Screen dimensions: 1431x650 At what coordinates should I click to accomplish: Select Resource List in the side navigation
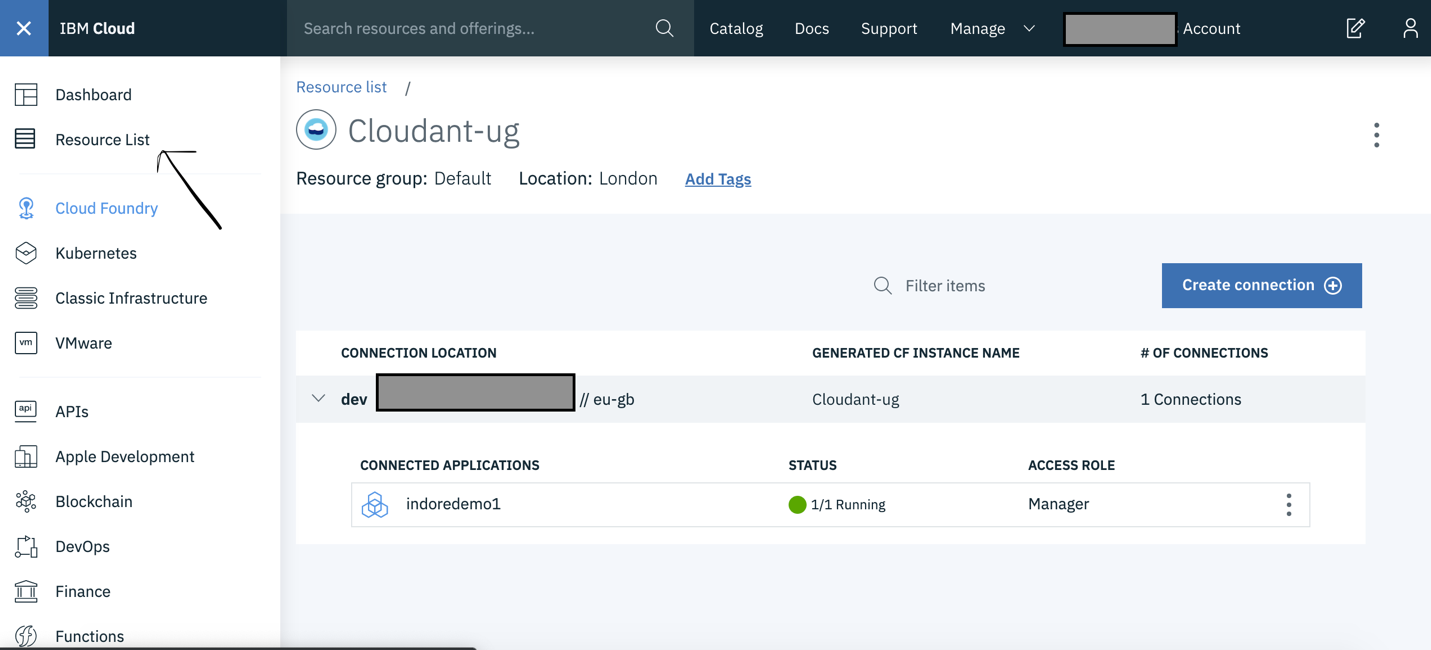[102, 140]
